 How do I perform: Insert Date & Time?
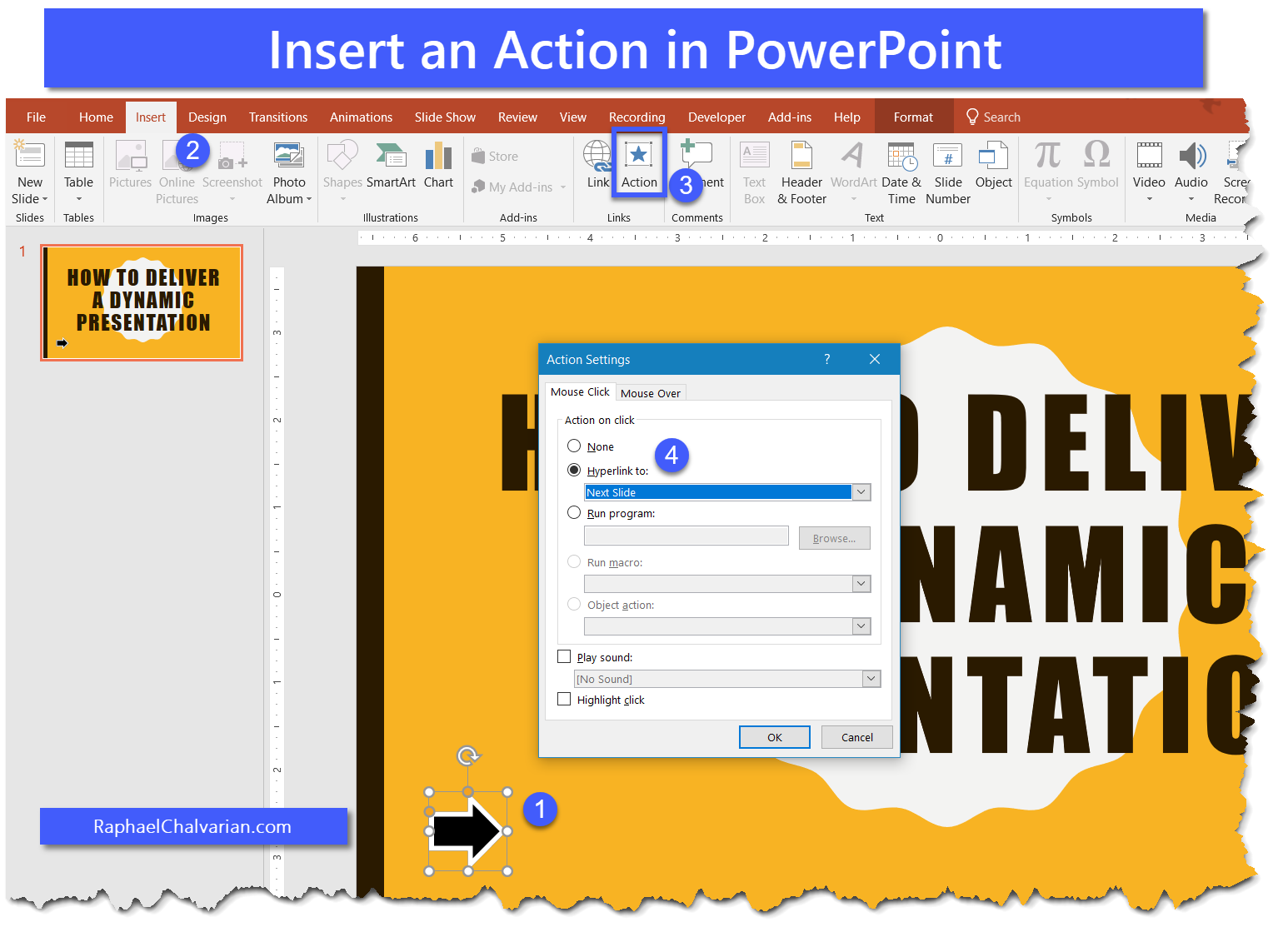click(901, 172)
